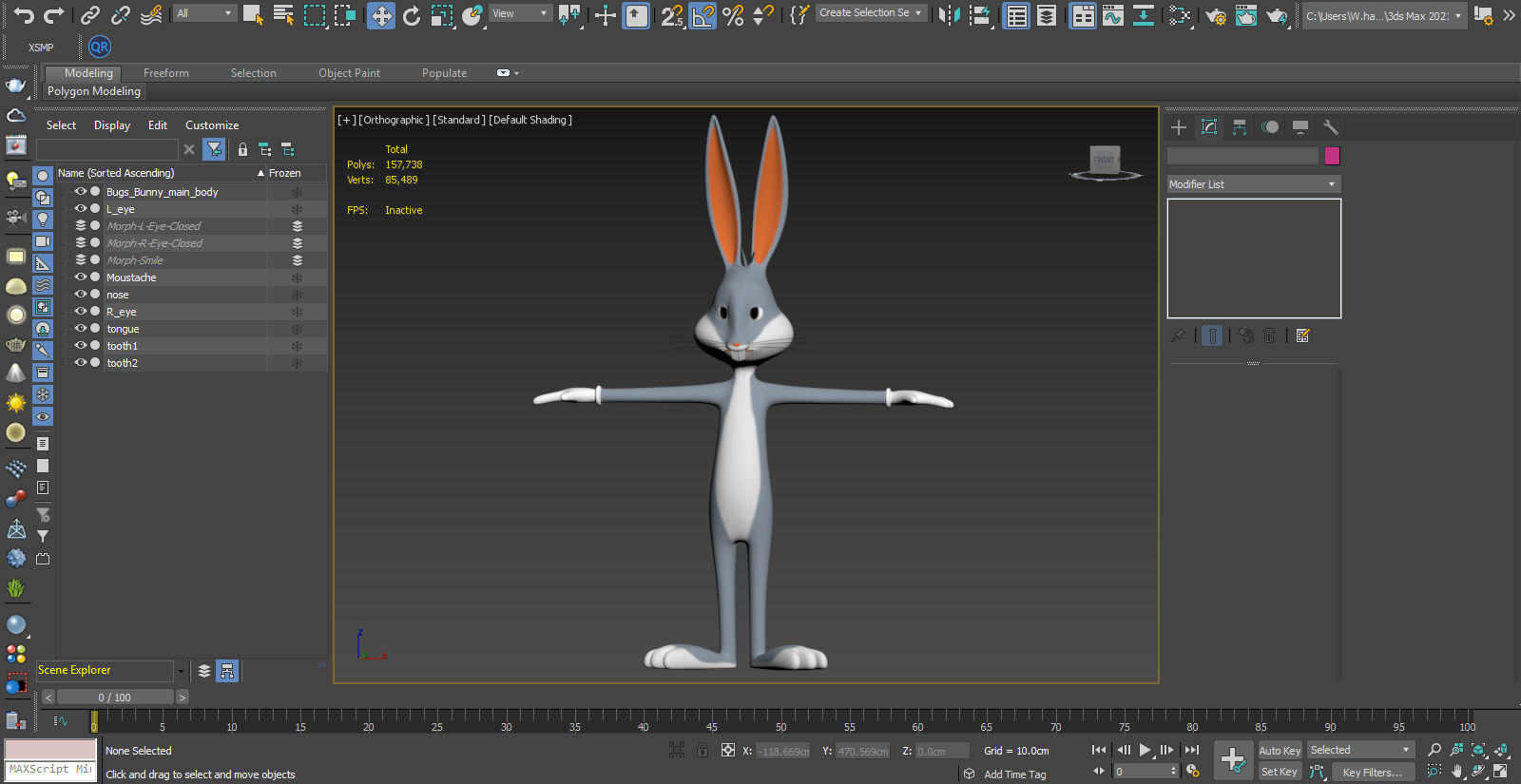This screenshot has width=1521, height=784.
Task: Click the Orthographic viewport label
Action: click(x=394, y=120)
